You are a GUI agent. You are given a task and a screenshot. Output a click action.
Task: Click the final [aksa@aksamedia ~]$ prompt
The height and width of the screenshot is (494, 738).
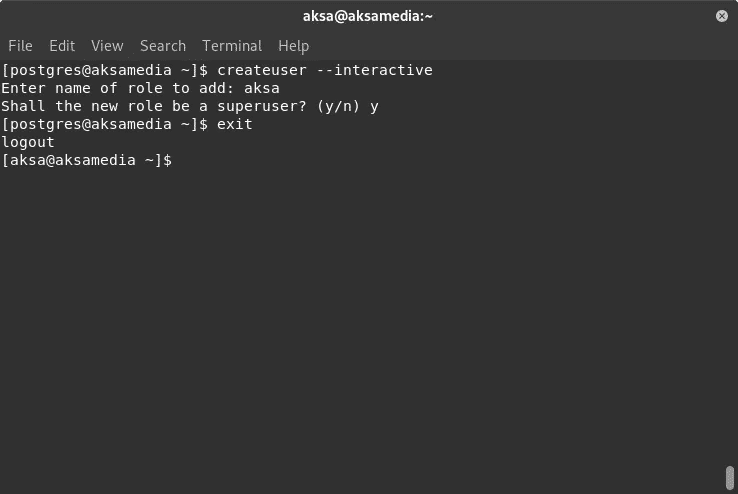pos(87,160)
